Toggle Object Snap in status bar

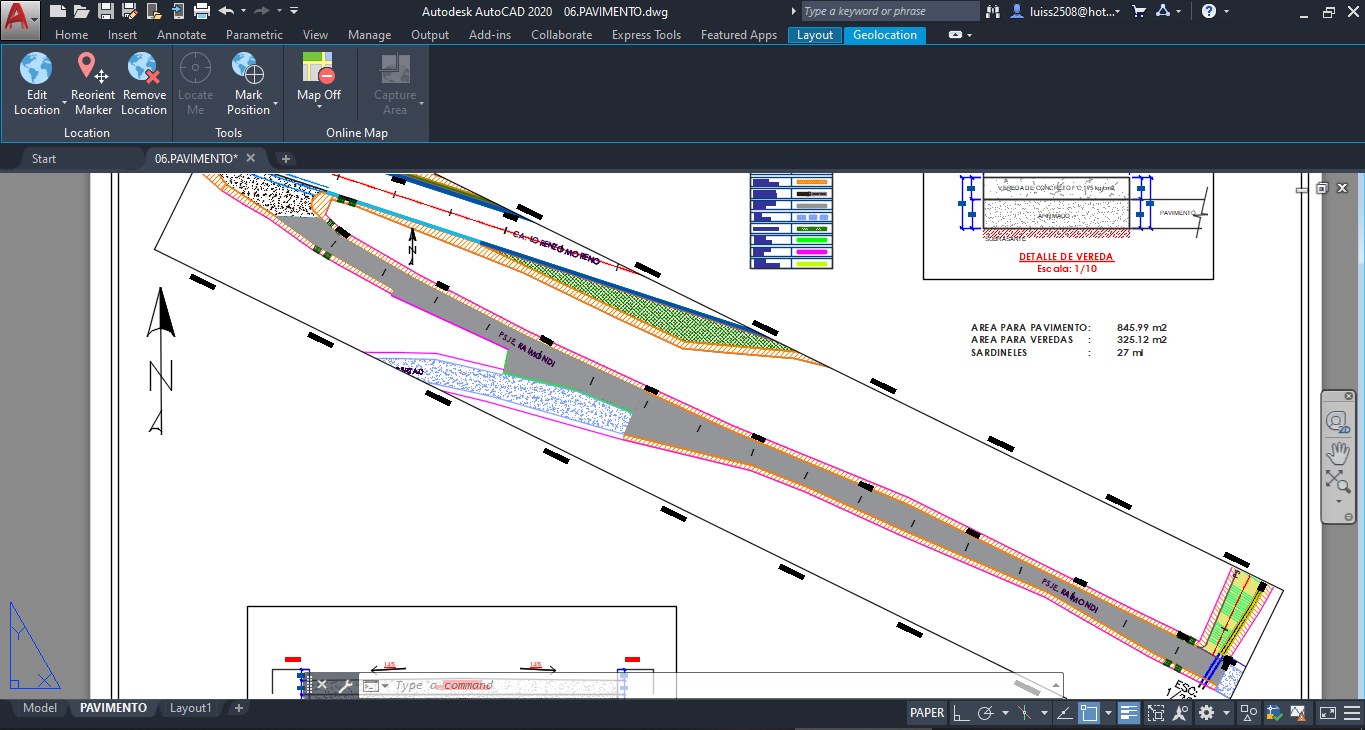click(1090, 713)
